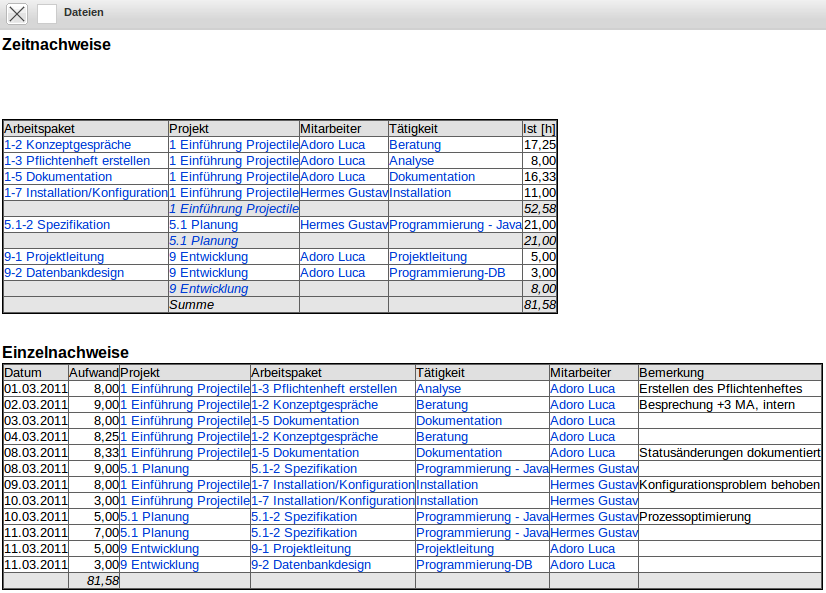This screenshot has height=593, width=826.
Task: Click Installation activity in the 09.03.2011 row
Action: point(447,485)
